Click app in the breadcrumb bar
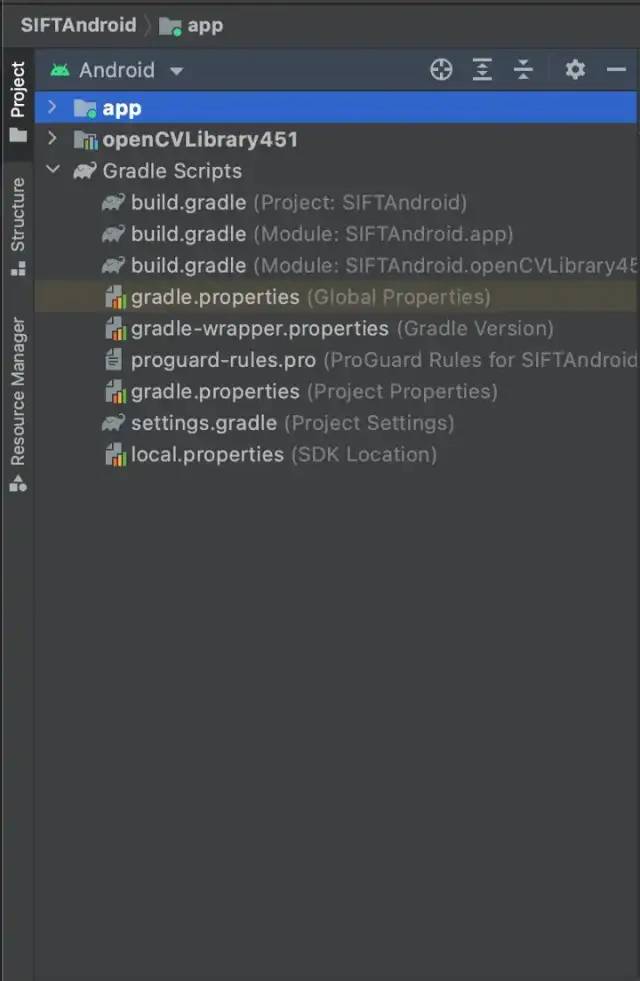 click(205, 25)
